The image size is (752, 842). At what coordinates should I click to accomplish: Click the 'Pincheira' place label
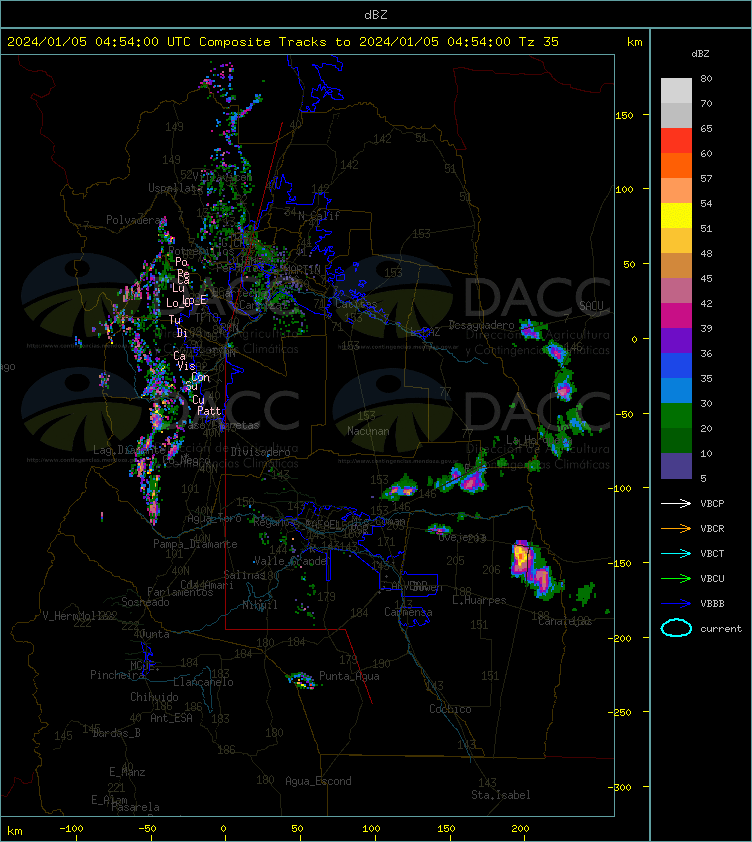coord(117,675)
